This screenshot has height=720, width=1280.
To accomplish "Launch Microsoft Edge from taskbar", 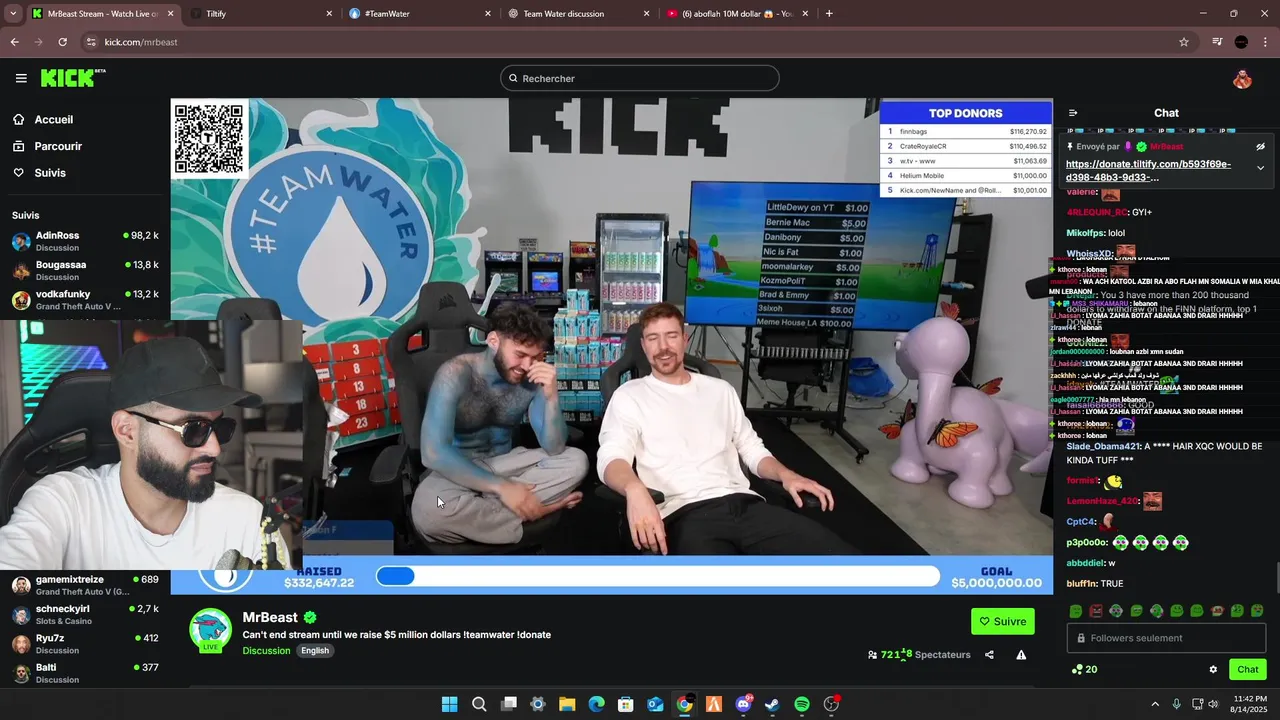I will (x=597, y=704).
